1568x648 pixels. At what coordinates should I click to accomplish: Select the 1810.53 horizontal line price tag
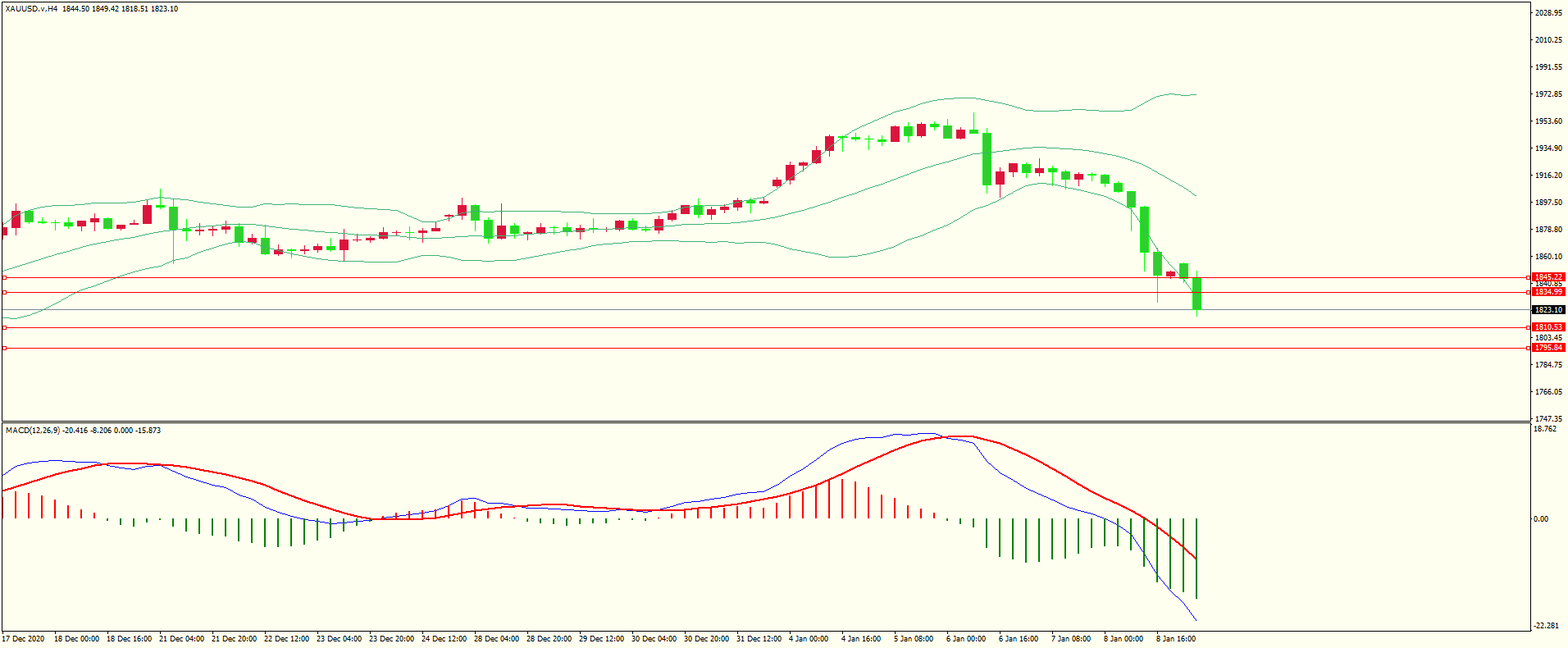(x=1548, y=327)
